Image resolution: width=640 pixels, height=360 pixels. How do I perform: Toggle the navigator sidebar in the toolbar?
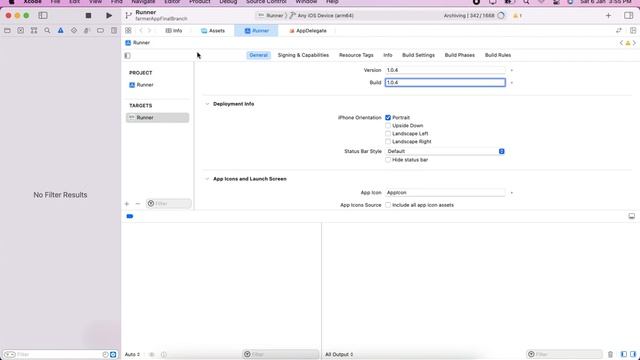43,16
